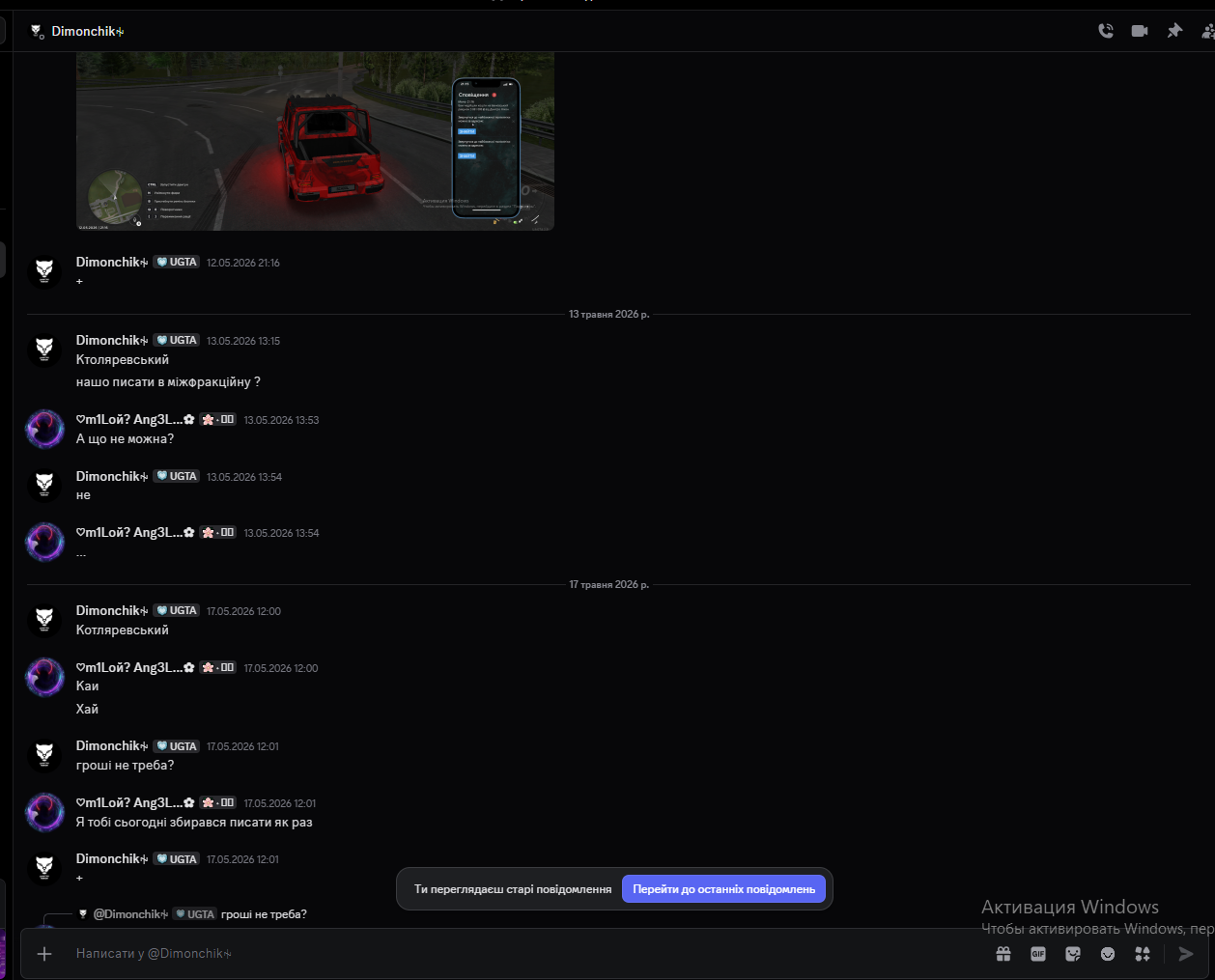This screenshot has height=980, width=1215.
Task: Start a video call in the header
Action: pyautogui.click(x=1140, y=31)
